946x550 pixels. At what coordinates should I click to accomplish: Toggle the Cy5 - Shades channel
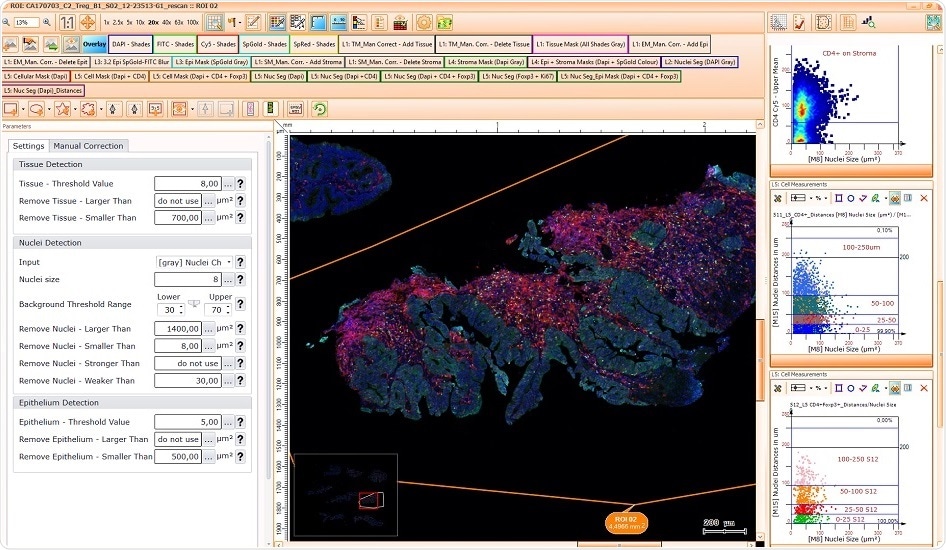coord(216,44)
